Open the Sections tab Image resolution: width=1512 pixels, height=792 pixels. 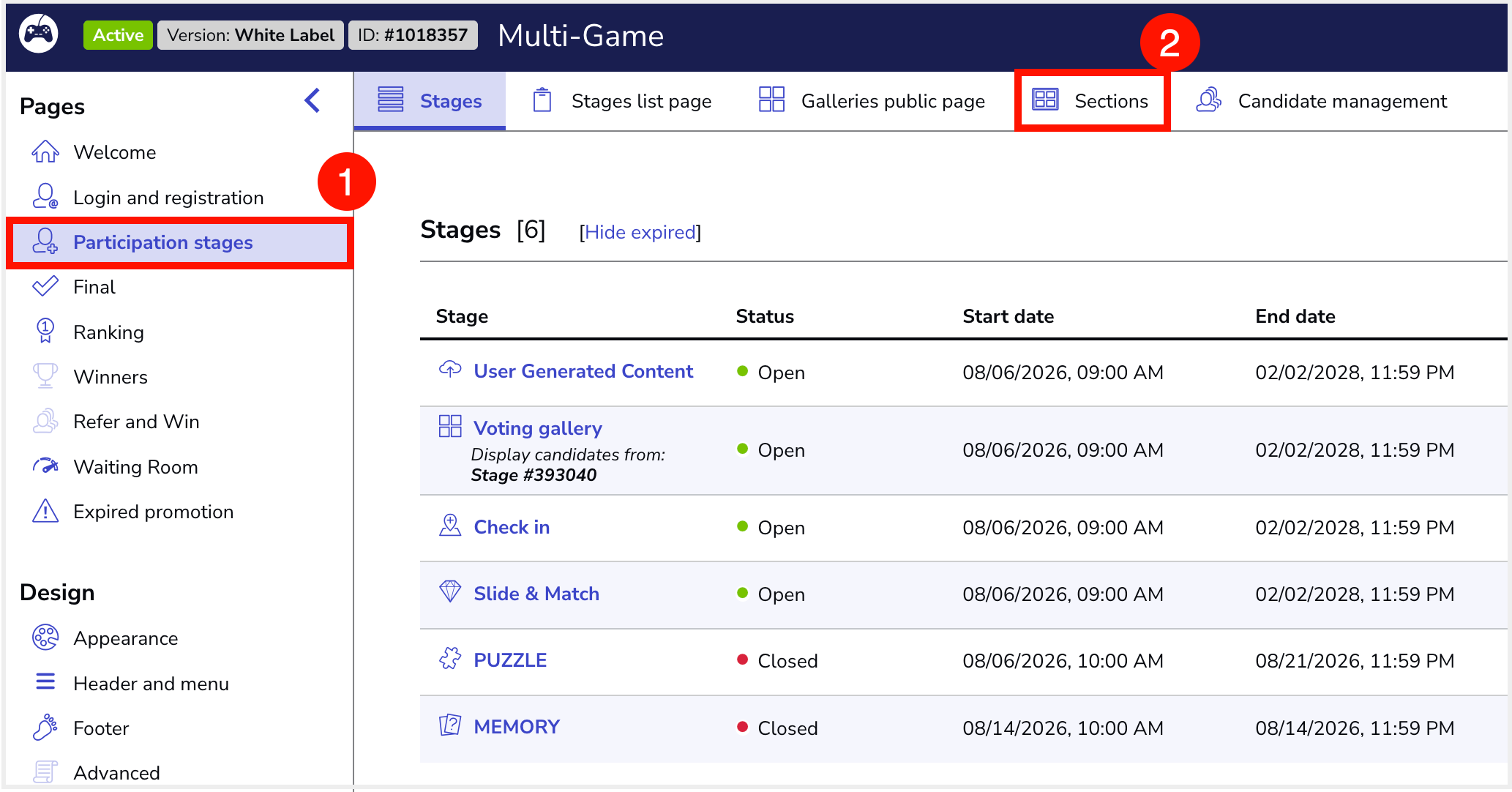(x=1092, y=101)
